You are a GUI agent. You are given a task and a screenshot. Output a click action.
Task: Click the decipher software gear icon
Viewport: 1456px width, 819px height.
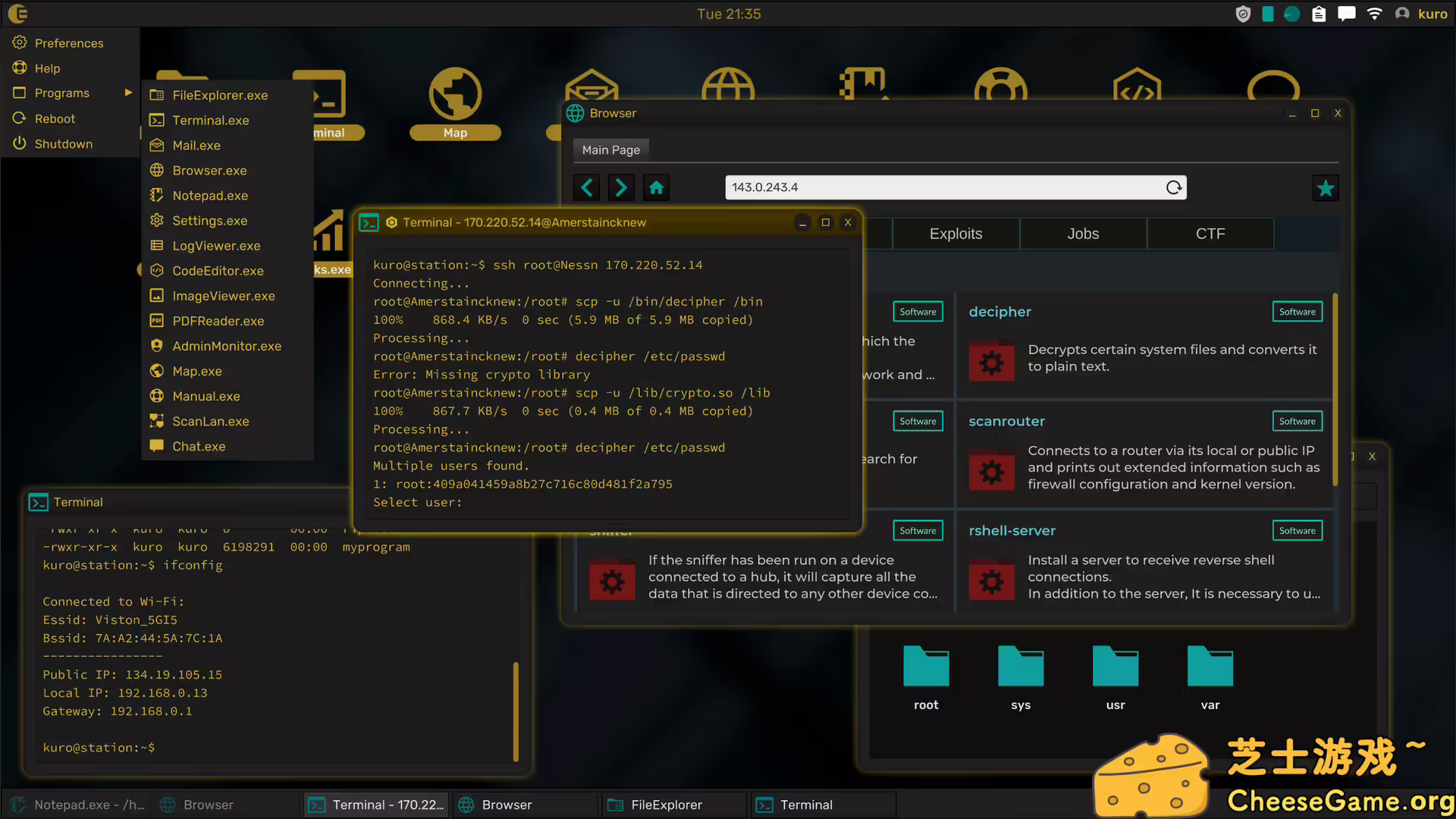point(991,362)
